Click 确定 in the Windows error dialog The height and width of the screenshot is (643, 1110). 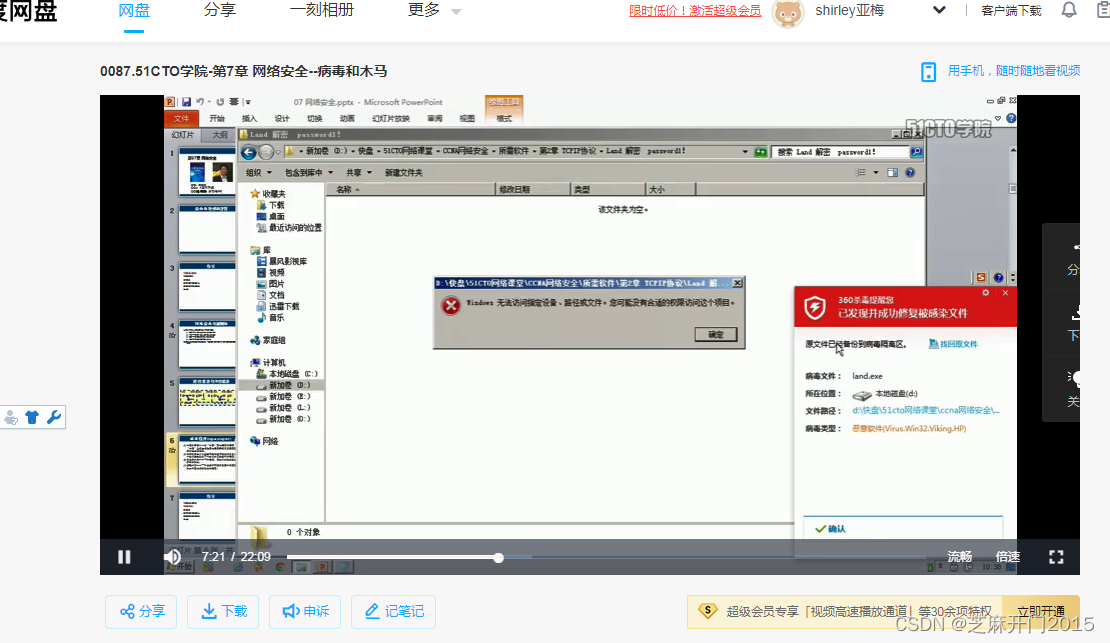[716, 334]
